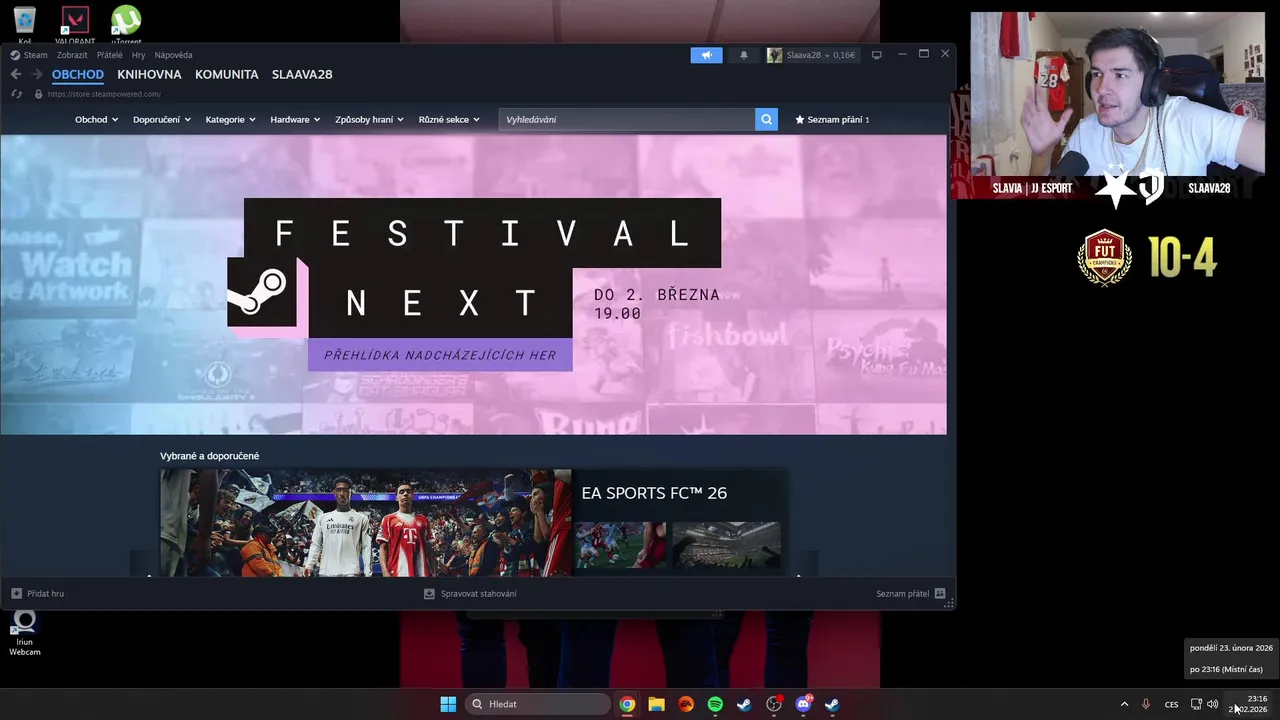Open the volume icon in system tray
The width and height of the screenshot is (1280, 720).
[x=1213, y=704]
